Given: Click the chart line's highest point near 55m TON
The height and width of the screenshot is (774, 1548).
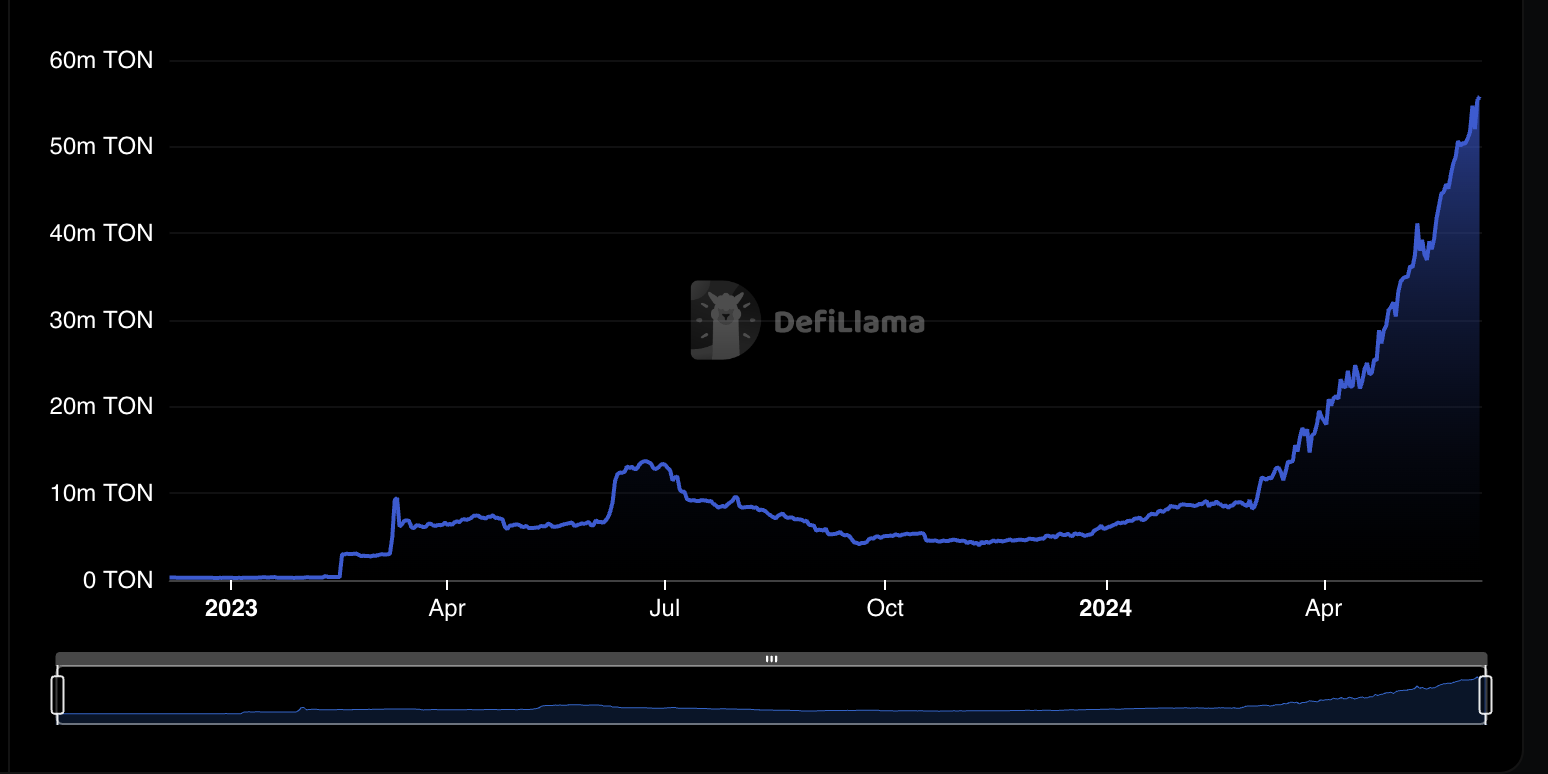Looking at the screenshot, I should [x=1478, y=98].
